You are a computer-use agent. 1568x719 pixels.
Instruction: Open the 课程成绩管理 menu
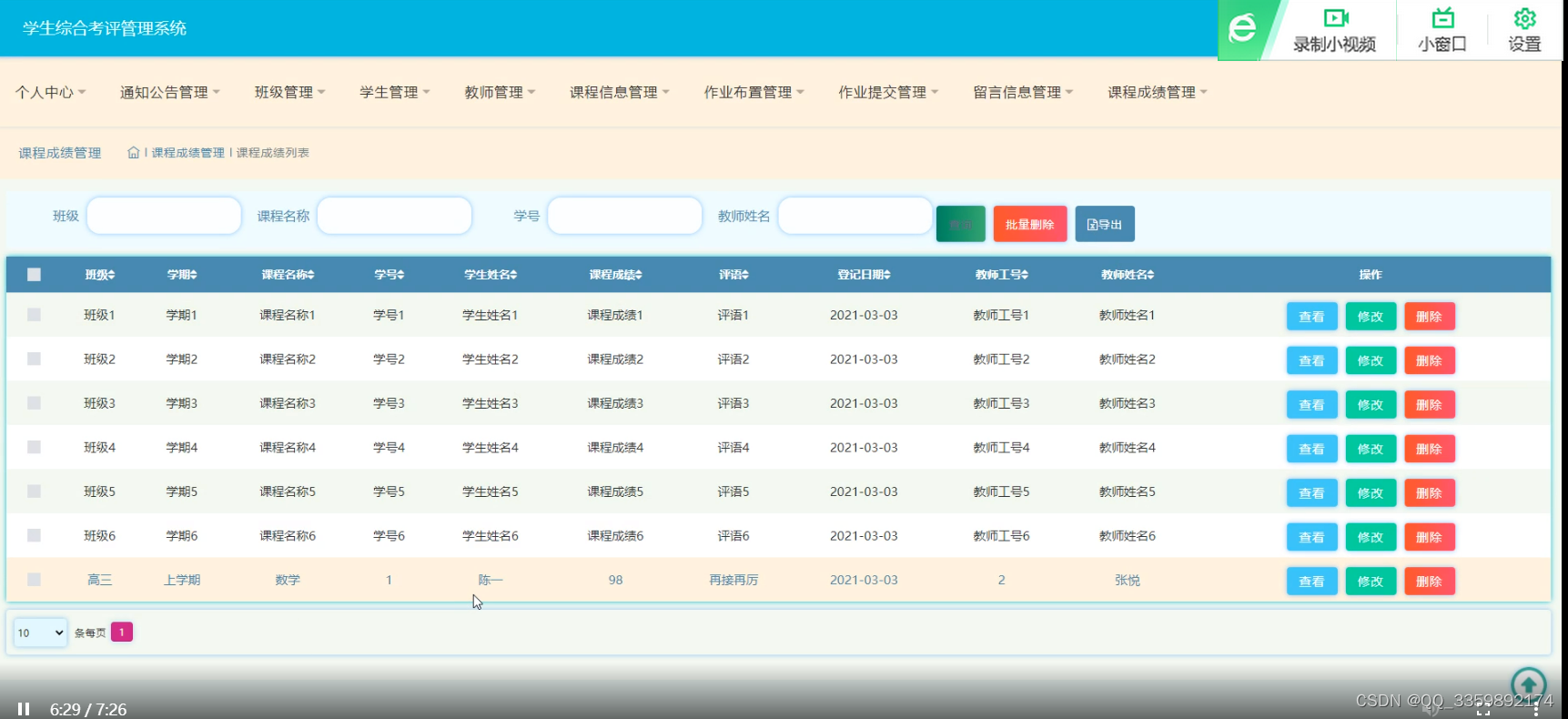1158,92
